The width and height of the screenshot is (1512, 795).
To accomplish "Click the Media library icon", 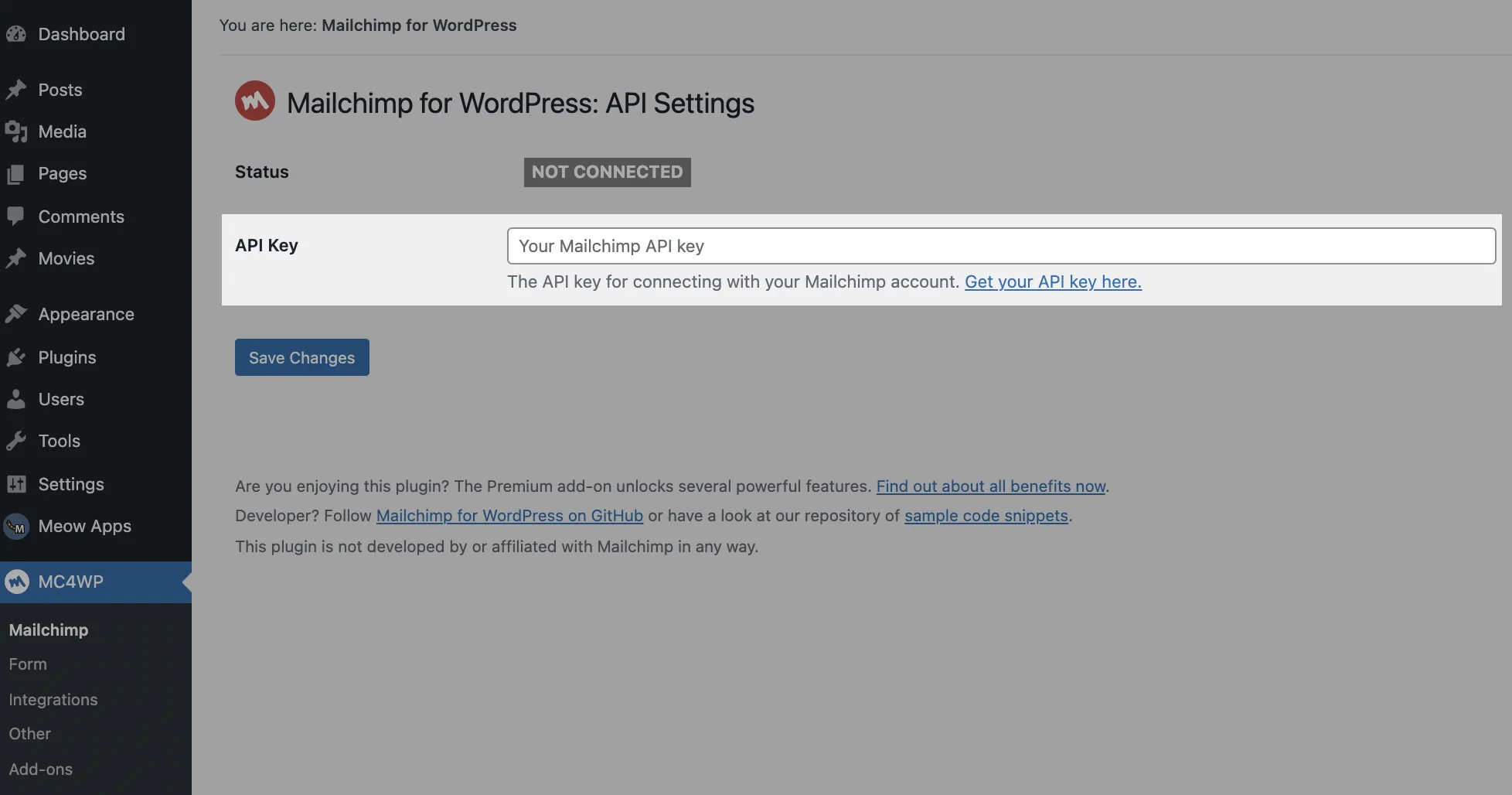I will [x=16, y=131].
